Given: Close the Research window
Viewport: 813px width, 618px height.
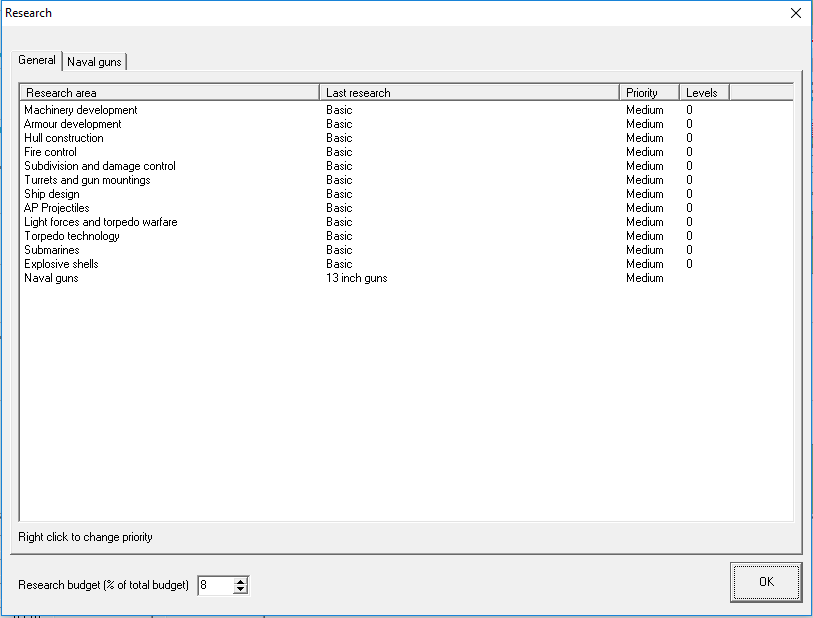Looking at the screenshot, I should (x=795, y=13).
